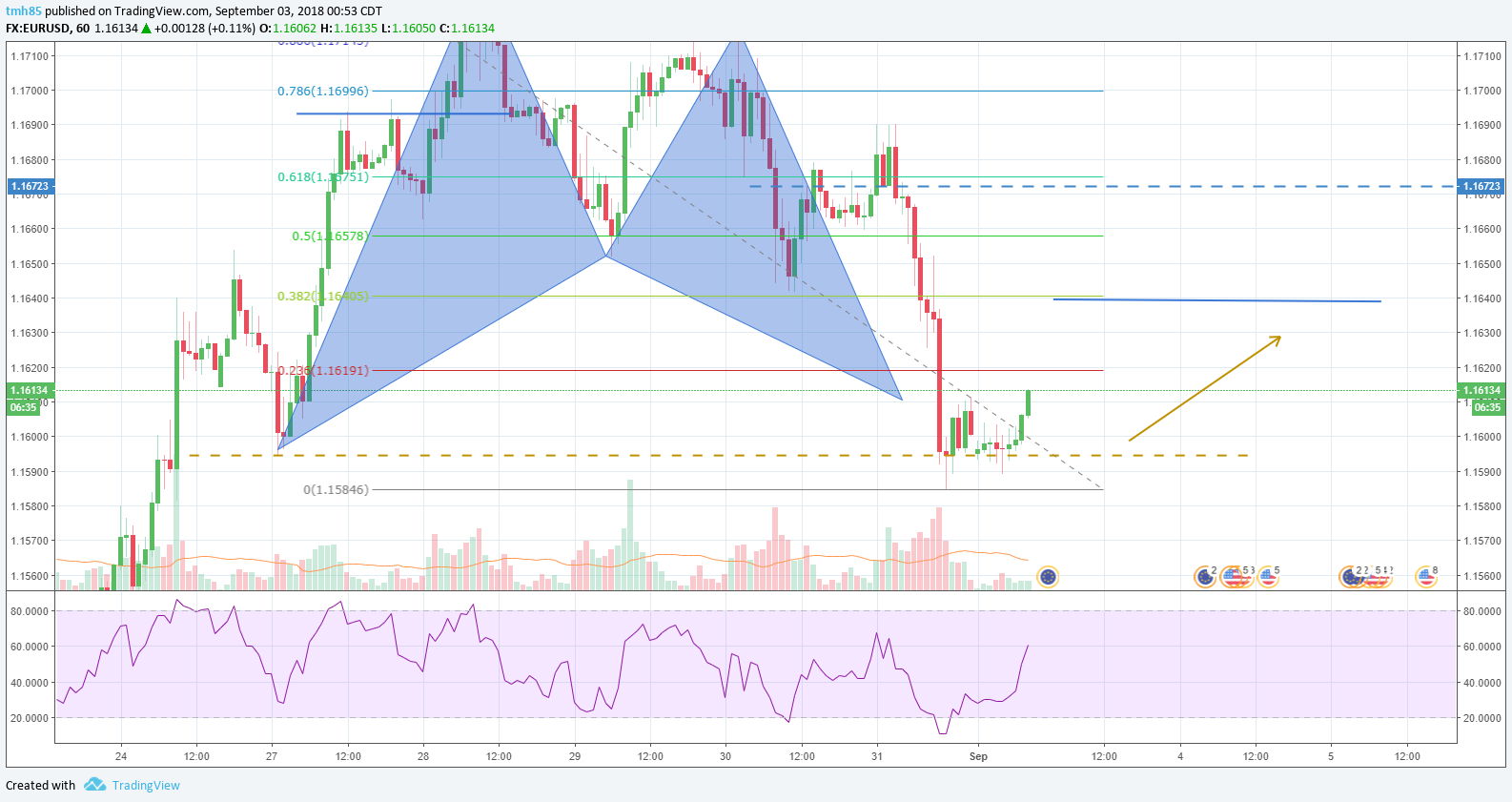This screenshot has width=1512, height=802.
Task: Click the left-side 1.16134 current price badge
Action: (x=30, y=390)
